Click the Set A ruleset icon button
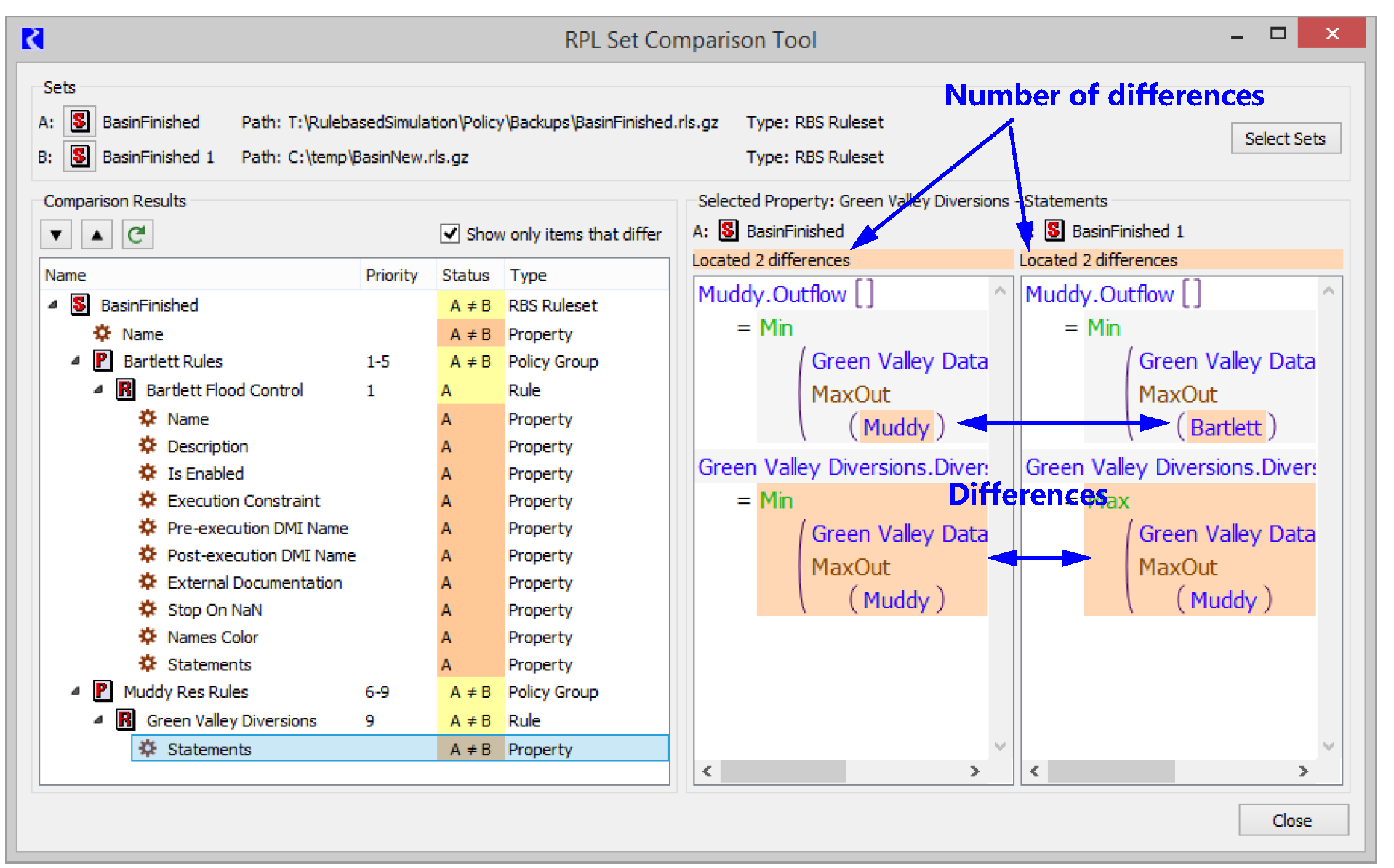 tap(79, 121)
